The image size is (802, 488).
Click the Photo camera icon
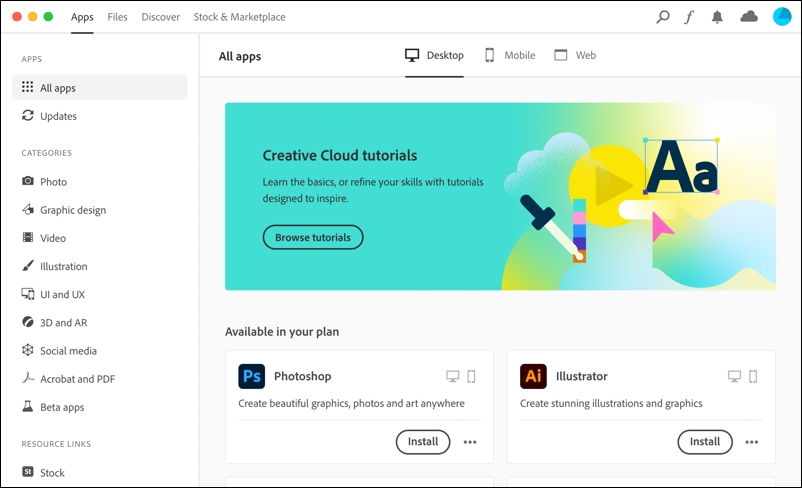[28, 181]
